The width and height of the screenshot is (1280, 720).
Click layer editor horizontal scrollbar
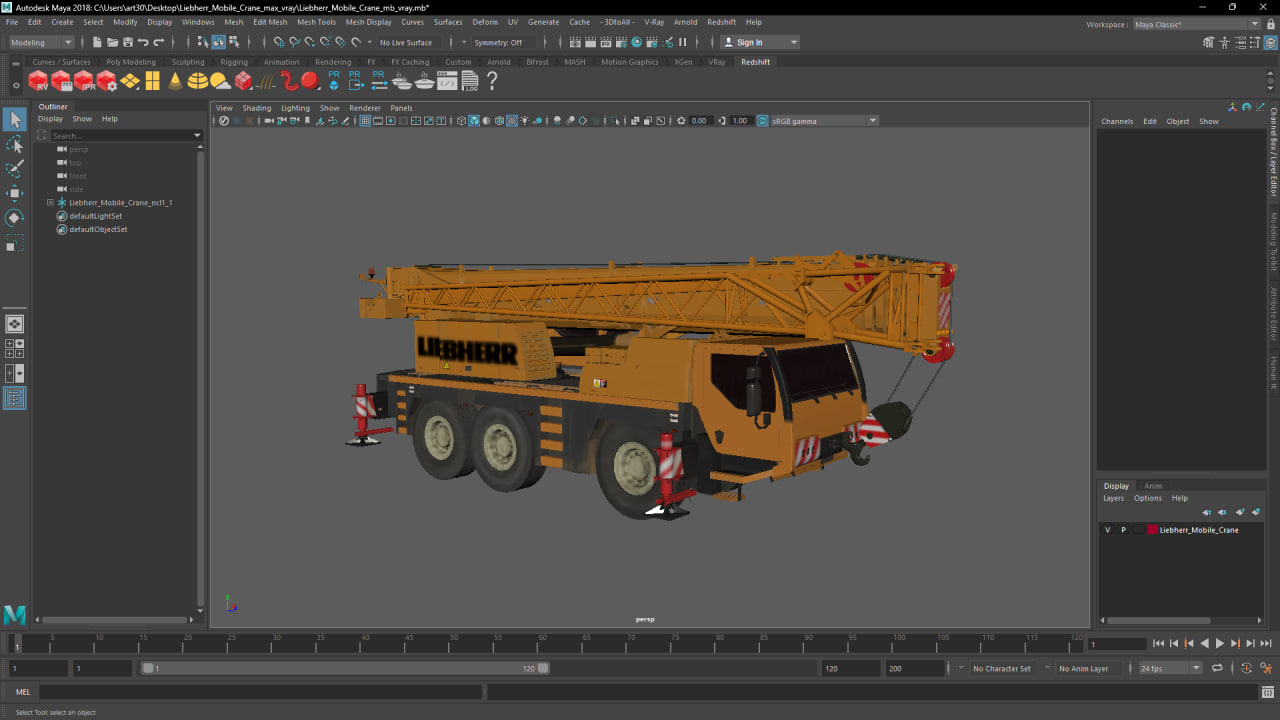[x=1158, y=620]
